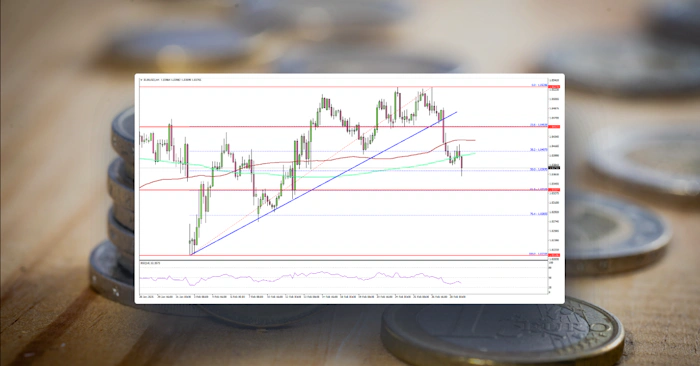Click the black current price label on axis
This screenshot has height=366, width=700.
pyautogui.click(x=554, y=168)
